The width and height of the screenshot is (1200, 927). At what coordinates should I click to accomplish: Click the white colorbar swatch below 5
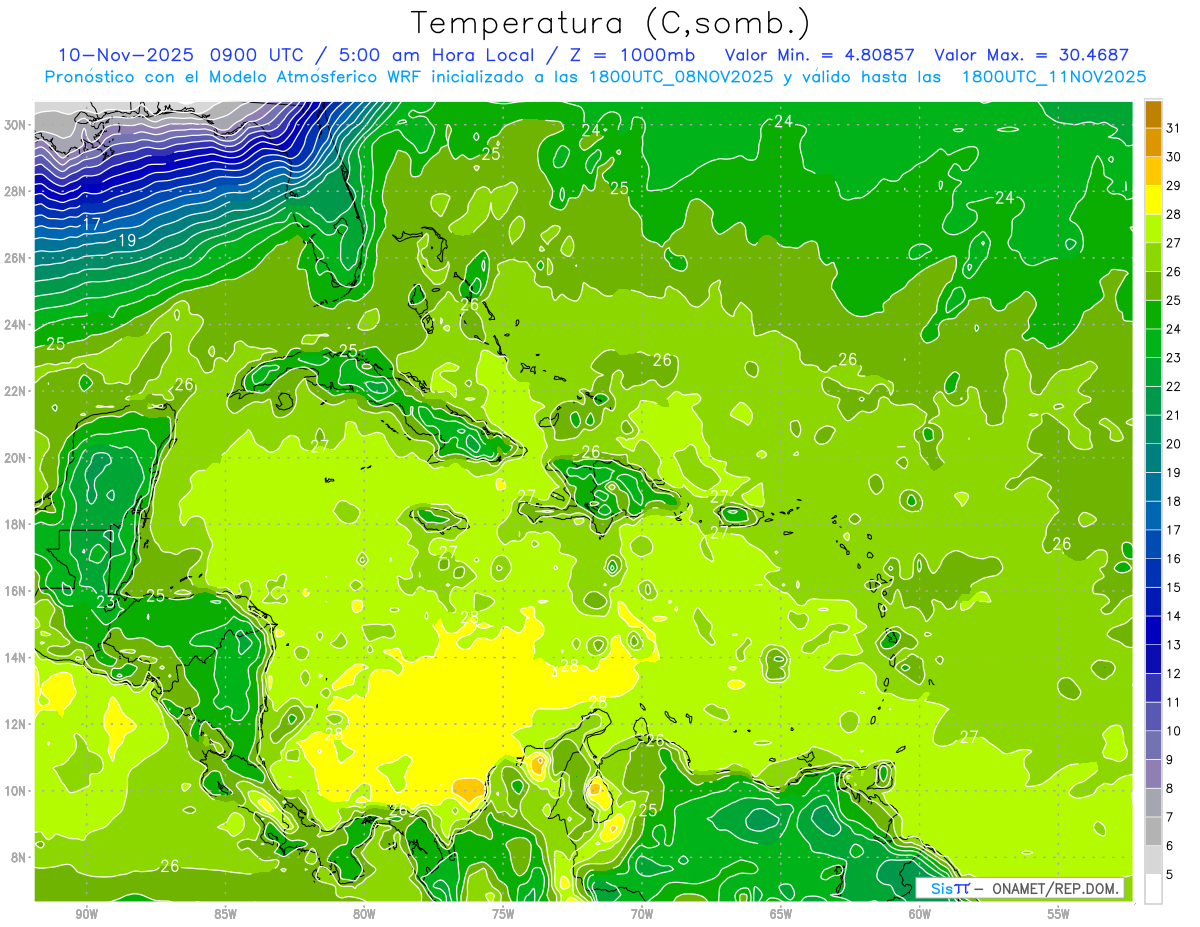[1153, 888]
